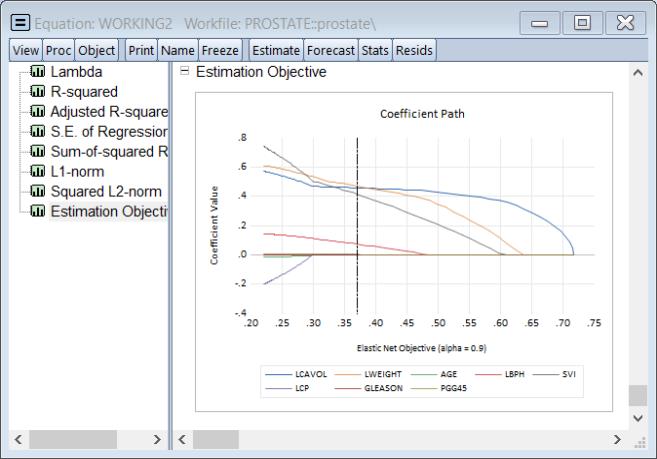Click the Estimation Objective graph icon
Image resolution: width=657 pixels, height=459 pixels.
point(38,212)
